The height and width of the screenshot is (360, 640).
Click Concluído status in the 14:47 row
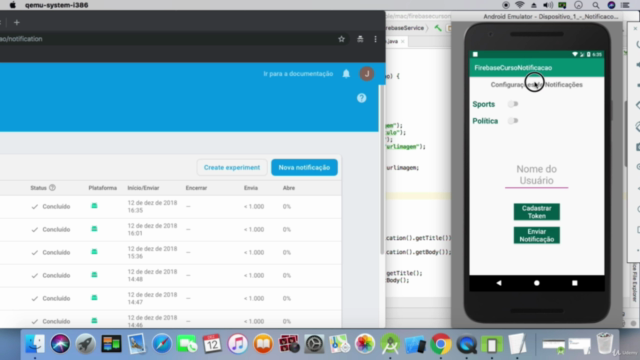tap(56, 298)
